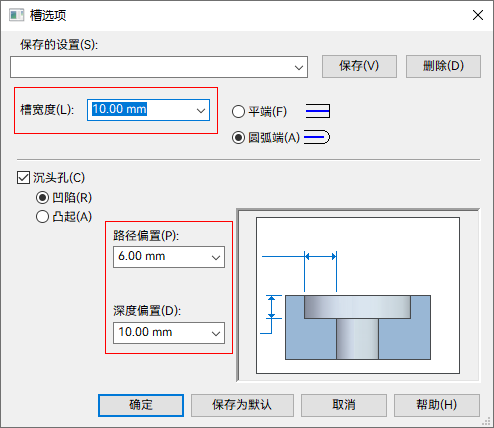Click the arc end slot shape icon
Screen dimensions: 494x428
317,137
